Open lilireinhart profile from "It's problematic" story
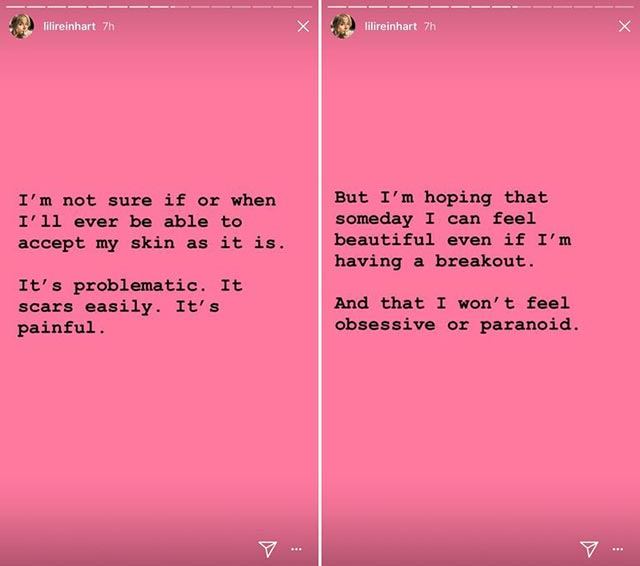Image resolution: width=640 pixels, height=566 pixels. (x=69, y=26)
